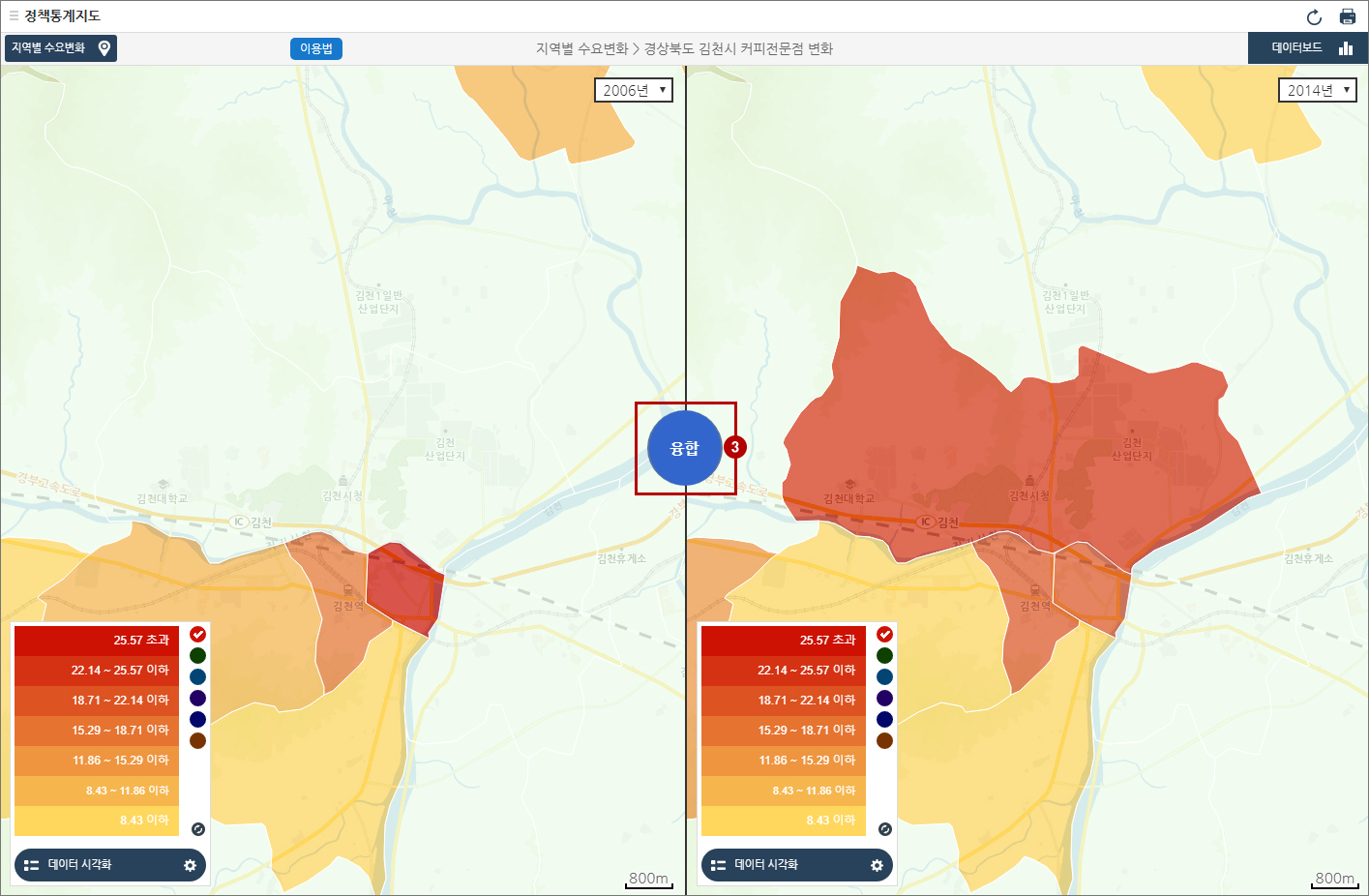Click the 김천시청 label on the 2014 map
Screen dimensions: 1369x896
point(1029,495)
